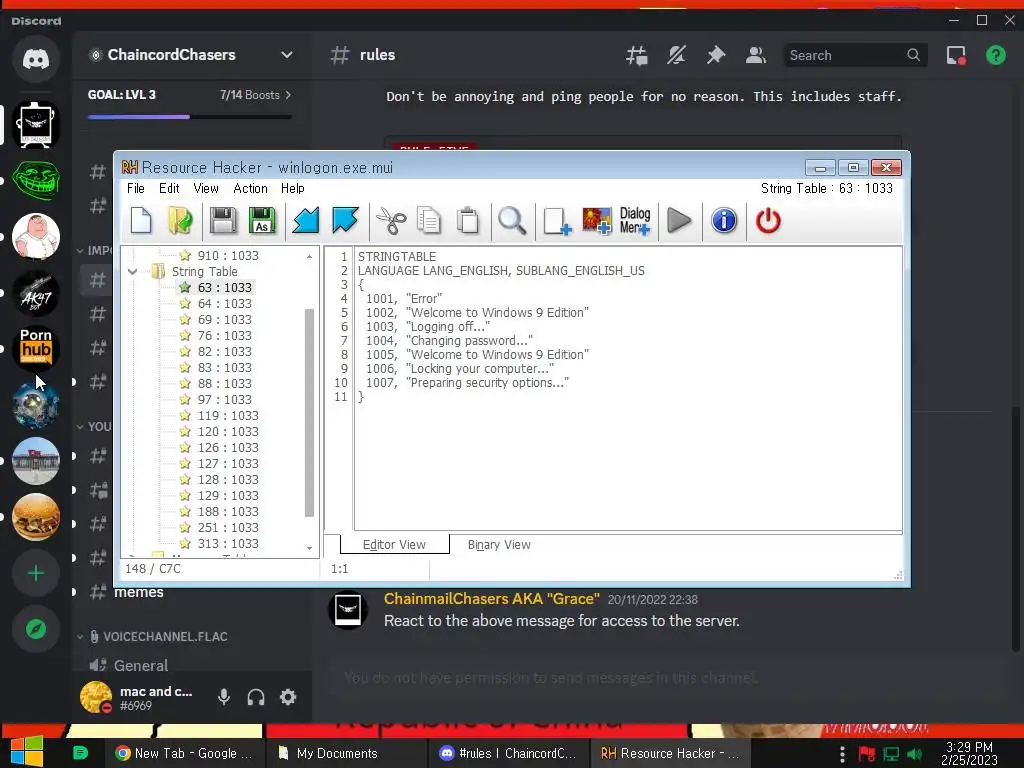Viewport: 1024px width, 768px height.
Task: Open the memes channel
Action: click(x=138, y=592)
